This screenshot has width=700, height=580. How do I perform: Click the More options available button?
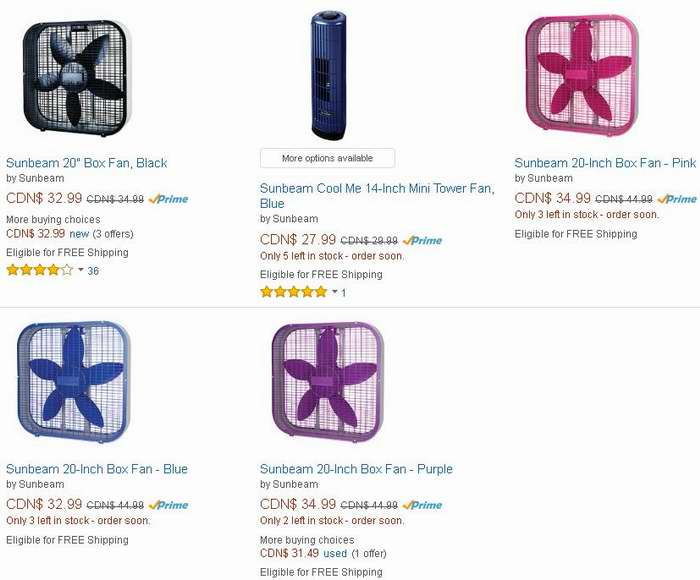tap(328, 158)
